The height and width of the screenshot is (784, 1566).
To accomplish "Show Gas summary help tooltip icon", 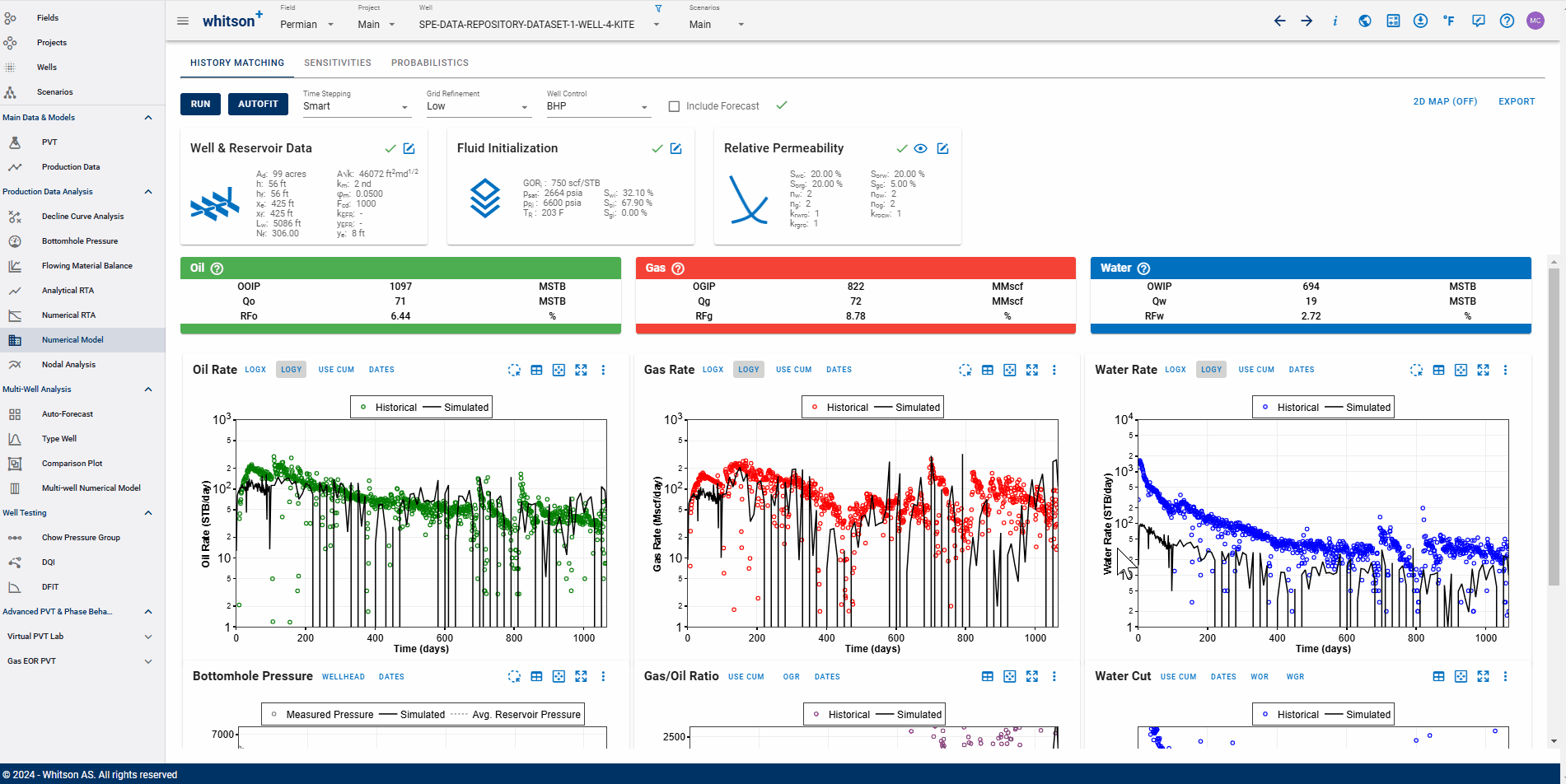I will 678,268.
